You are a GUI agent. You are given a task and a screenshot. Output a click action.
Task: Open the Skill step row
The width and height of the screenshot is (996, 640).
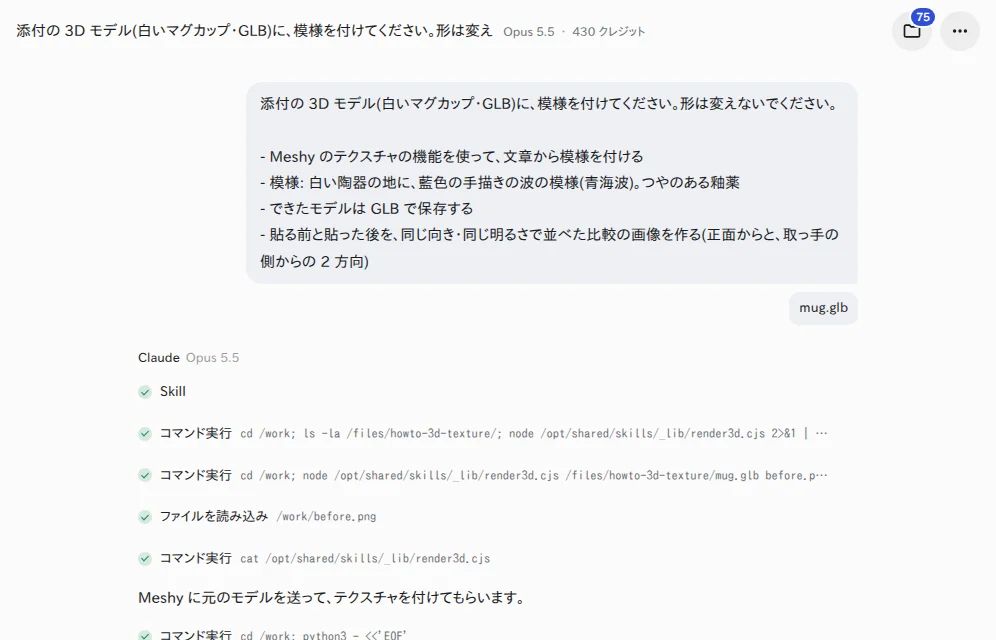[162, 392]
